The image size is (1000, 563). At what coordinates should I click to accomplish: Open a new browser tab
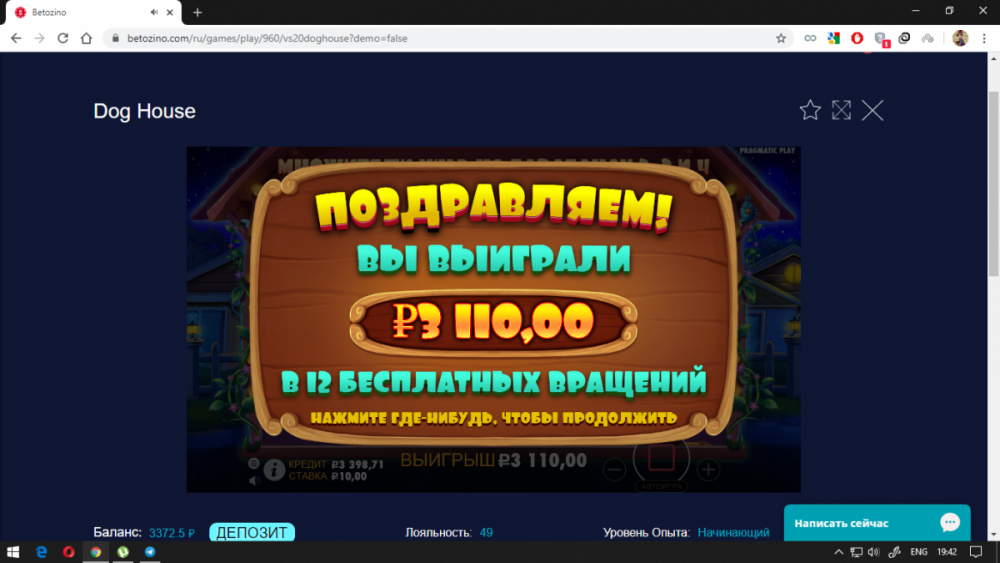tap(198, 12)
